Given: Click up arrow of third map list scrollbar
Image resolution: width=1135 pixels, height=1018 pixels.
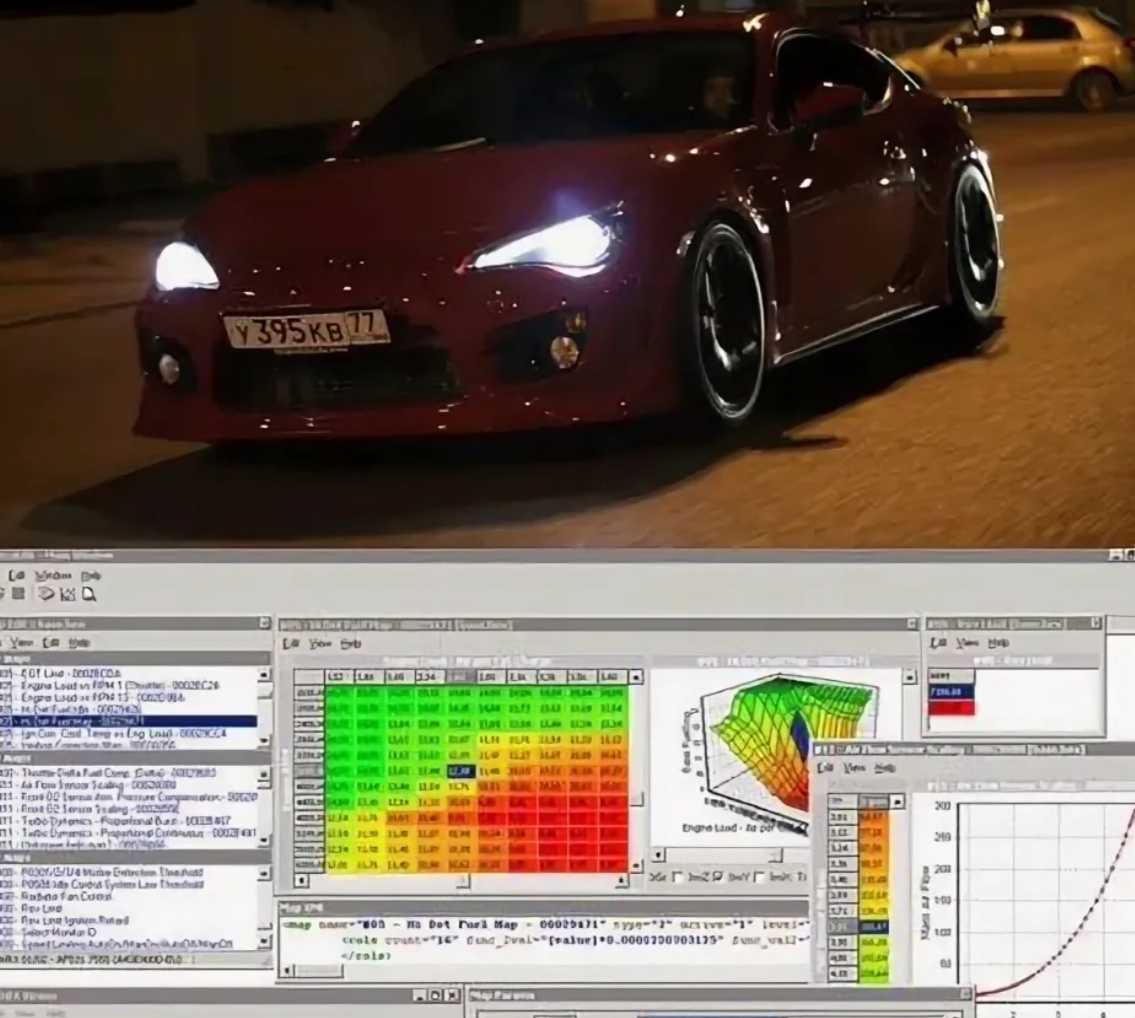Looking at the screenshot, I should tap(264, 874).
